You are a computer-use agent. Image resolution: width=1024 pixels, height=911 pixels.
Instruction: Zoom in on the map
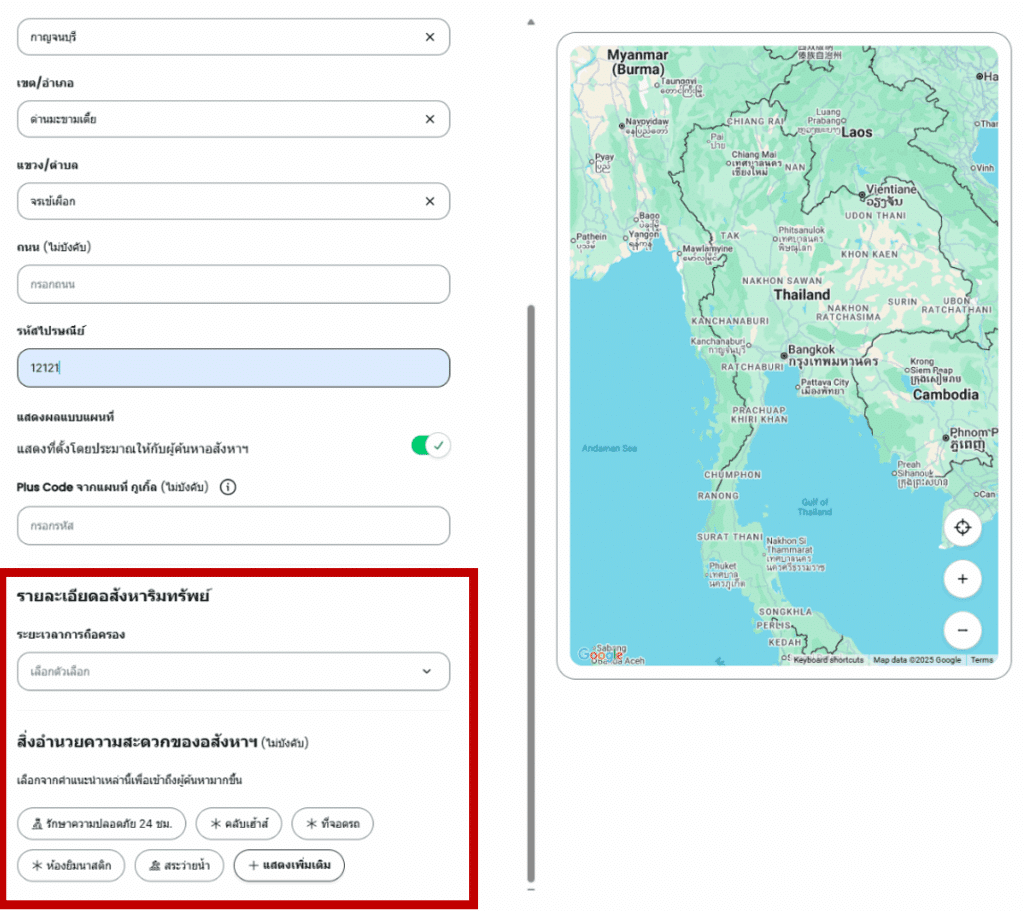point(962,579)
